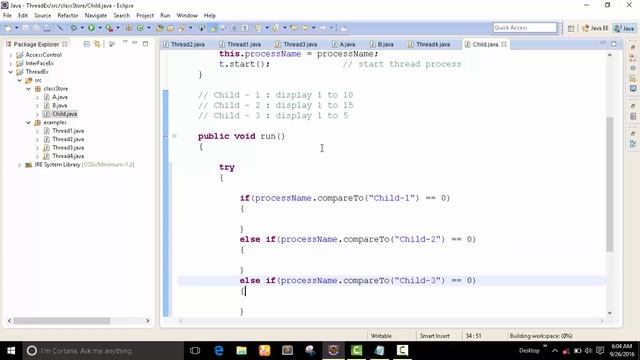Click the Writable status bar entry

[x=381, y=336]
